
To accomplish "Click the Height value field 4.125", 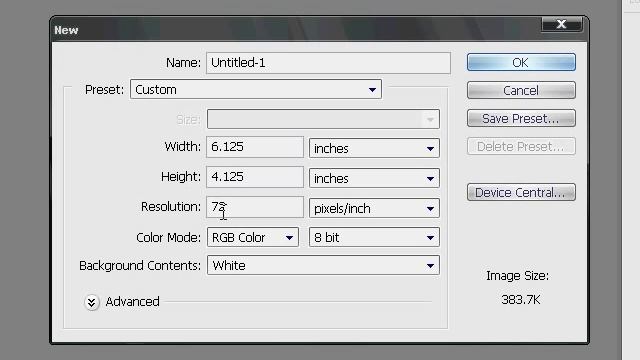I will 255,177.
